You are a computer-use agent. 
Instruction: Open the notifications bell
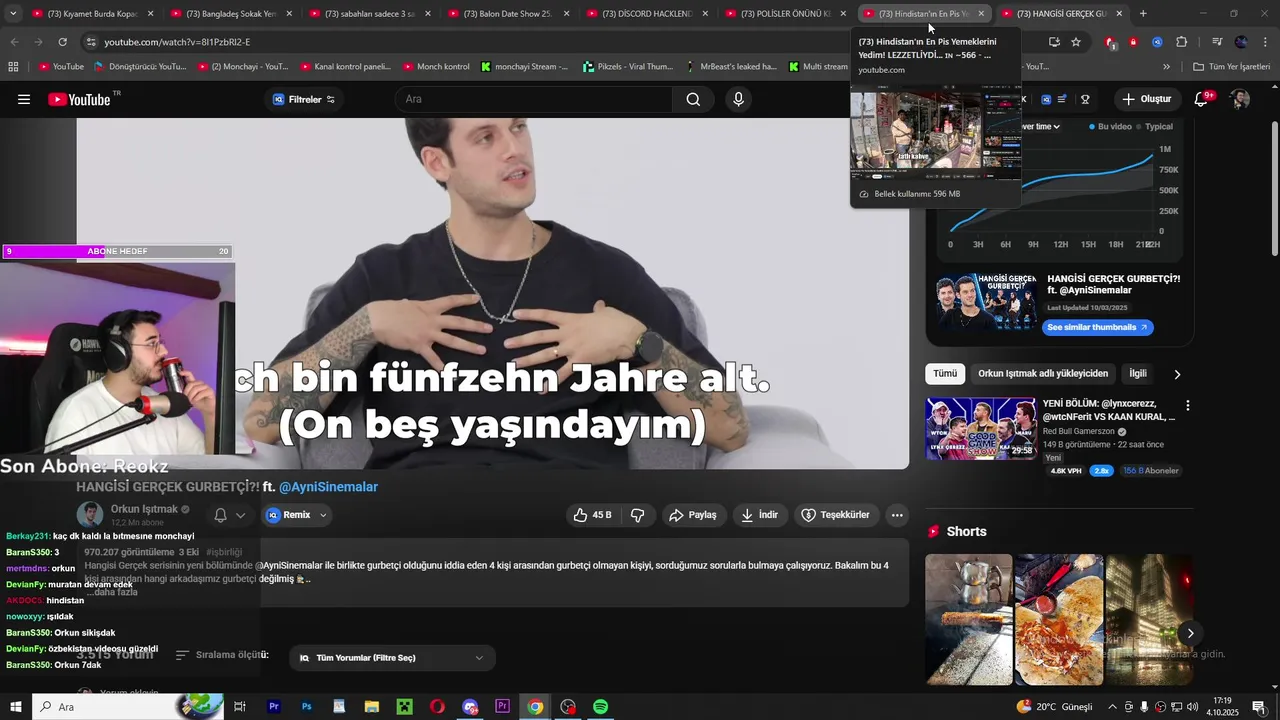1202,99
